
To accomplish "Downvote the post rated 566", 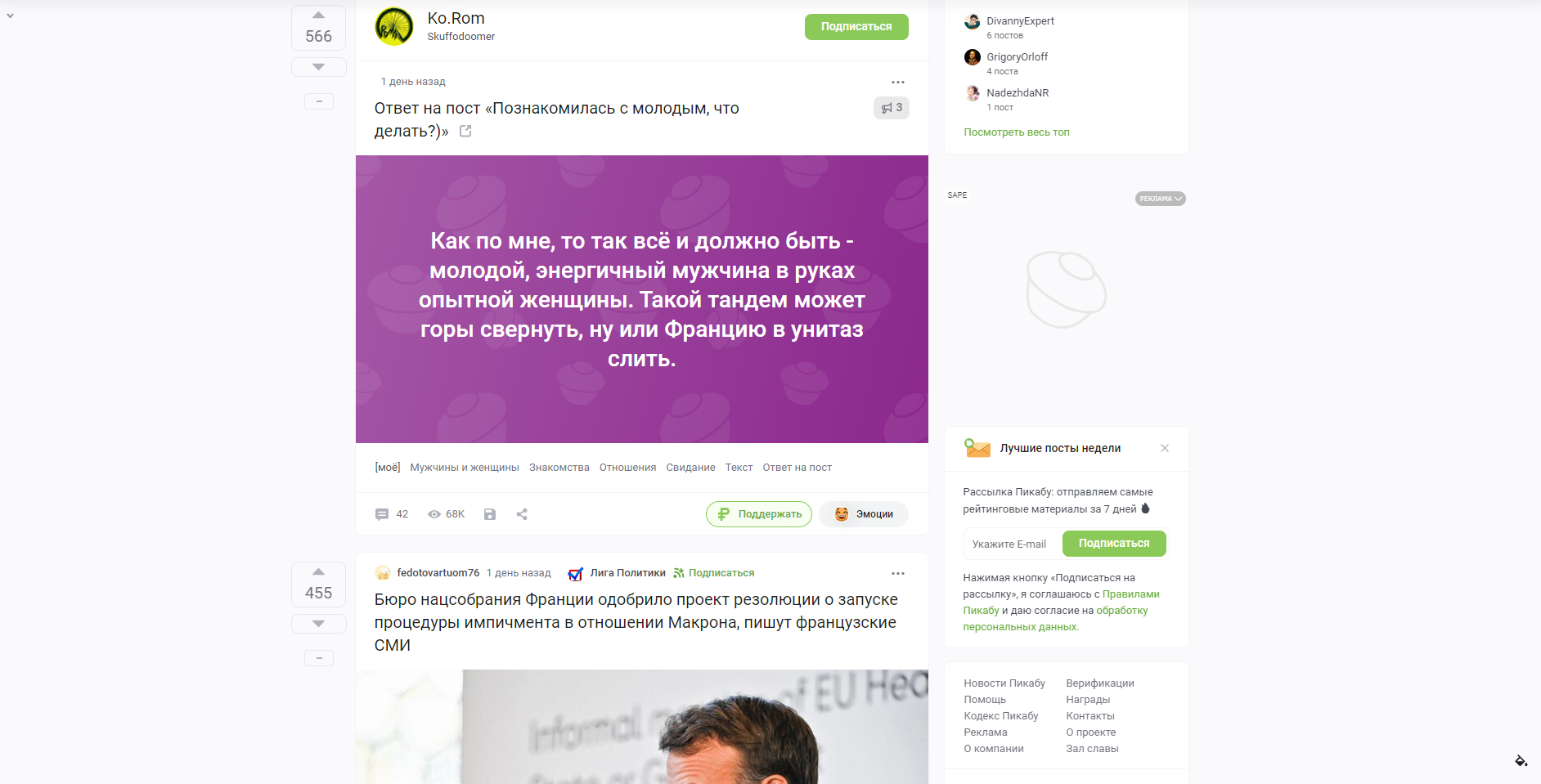I will pos(318,67).
